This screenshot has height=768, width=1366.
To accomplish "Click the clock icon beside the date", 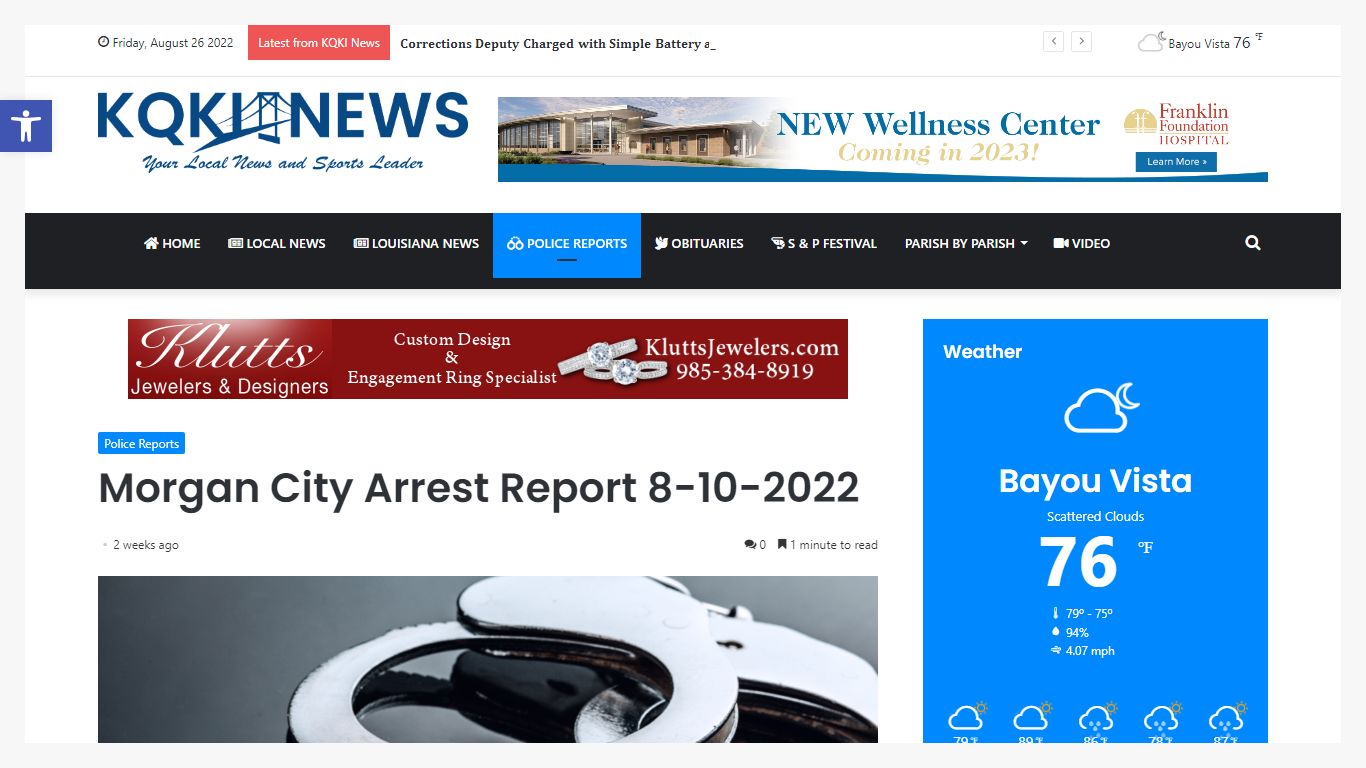I will pyautogui.click(x=103, y=43).
